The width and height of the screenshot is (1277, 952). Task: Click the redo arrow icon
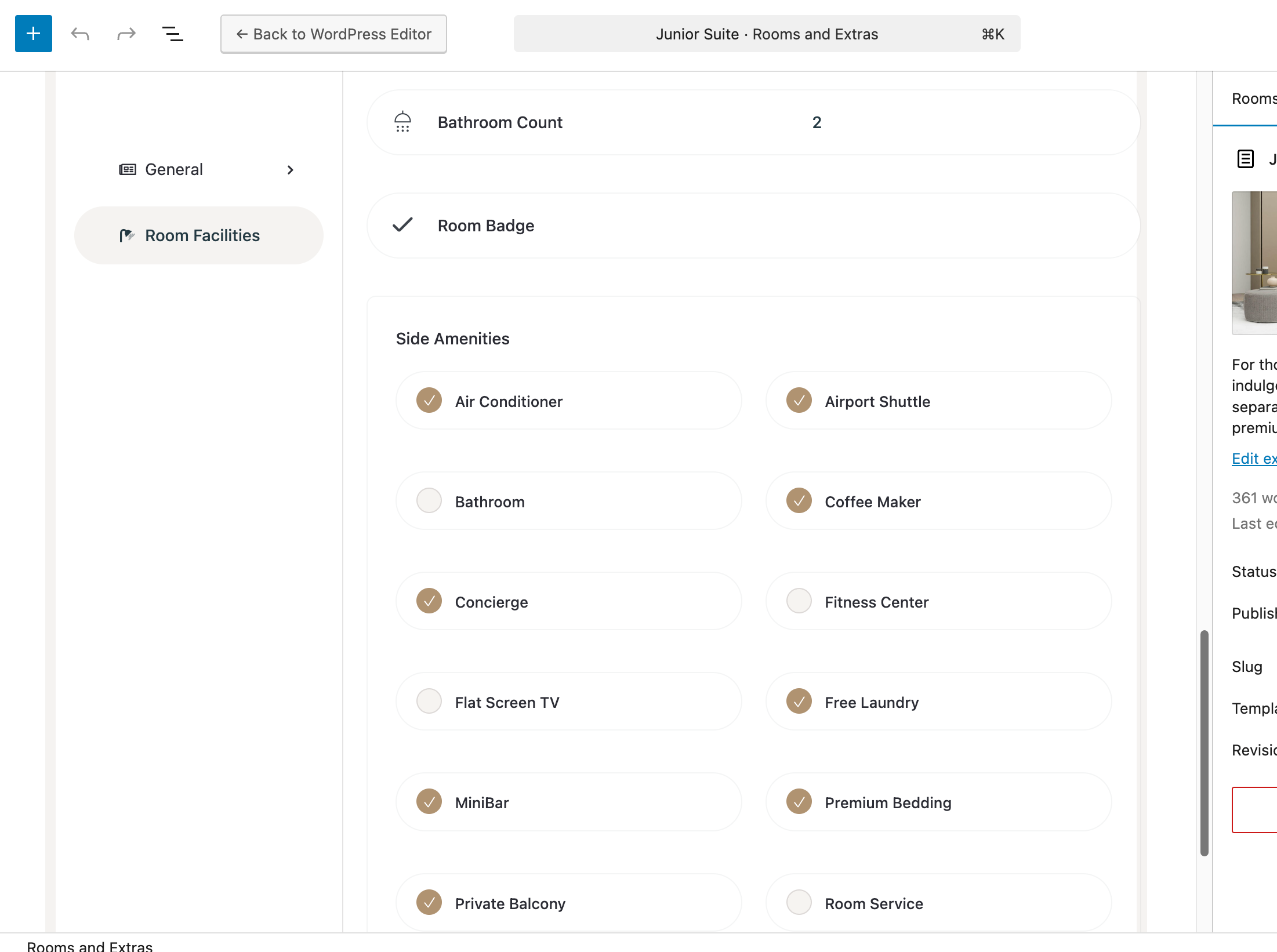[126, 34]
